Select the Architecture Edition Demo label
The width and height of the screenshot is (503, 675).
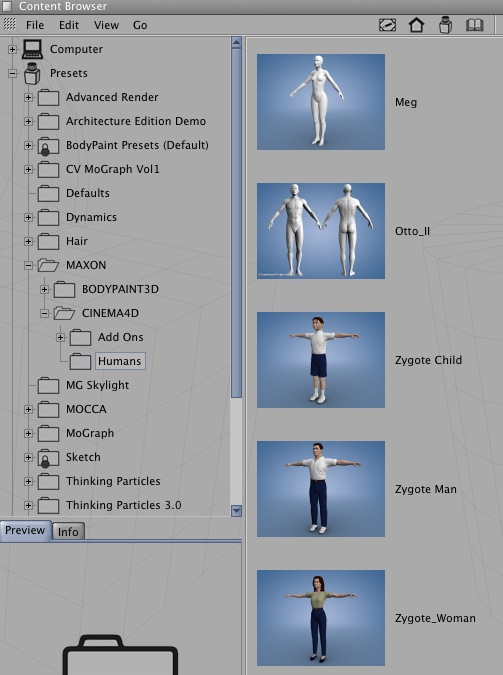(136, 121)
